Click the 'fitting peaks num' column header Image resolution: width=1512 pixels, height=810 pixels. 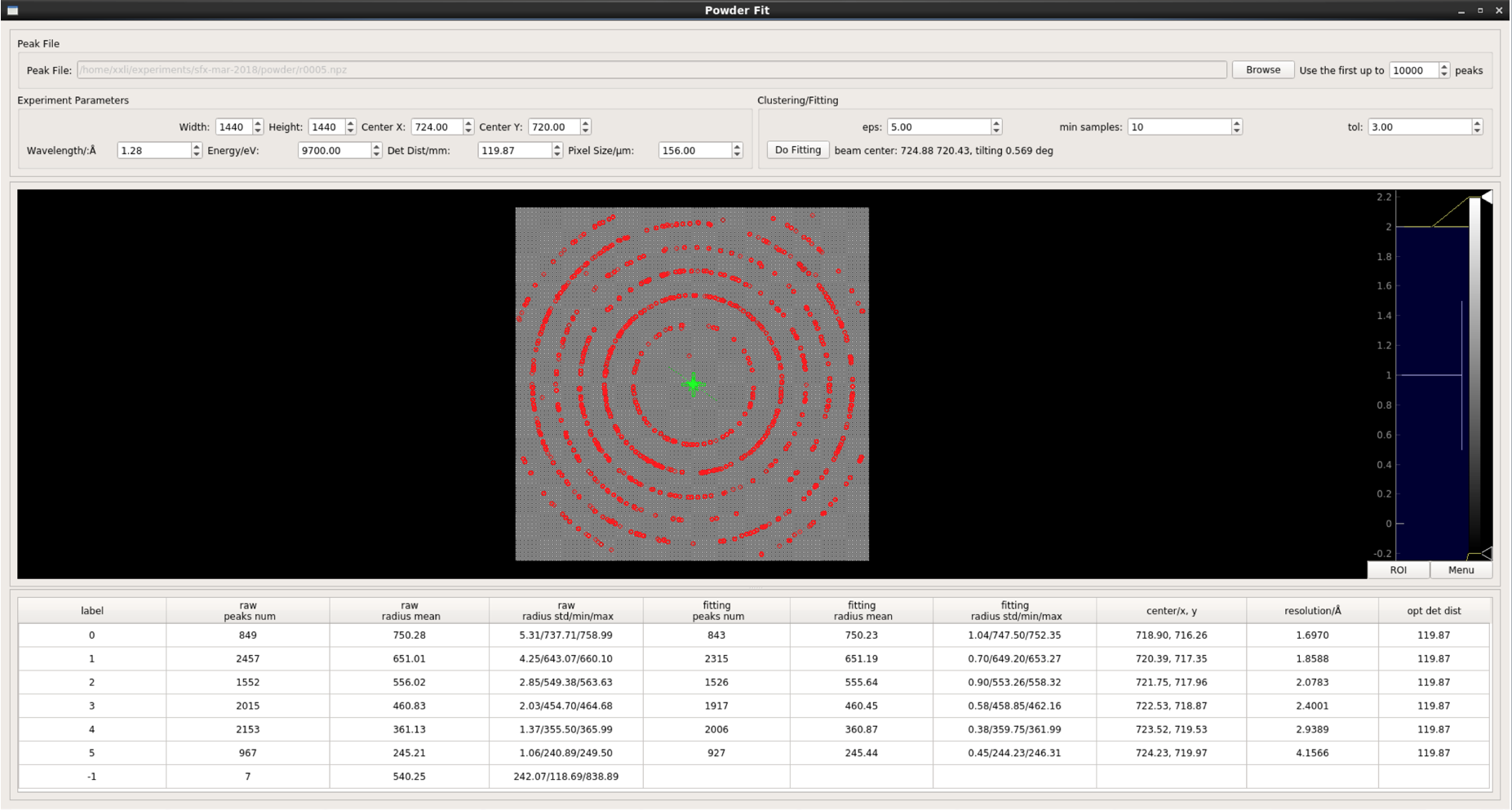[716, 611]
